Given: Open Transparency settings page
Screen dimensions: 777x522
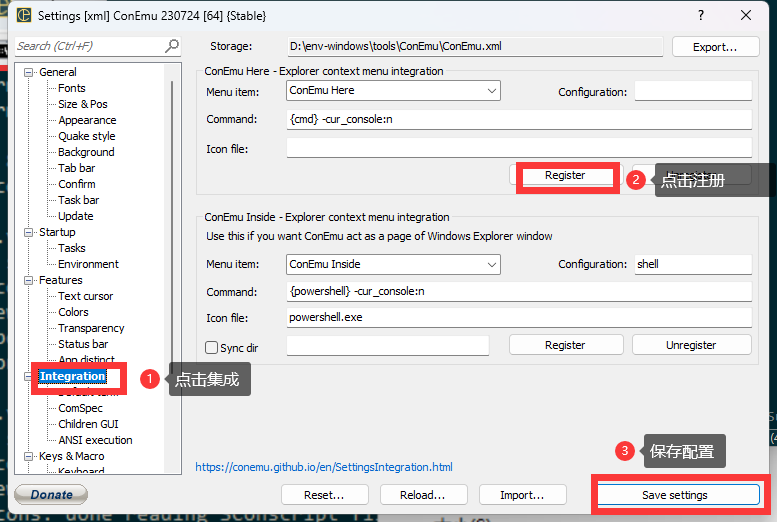Looking at the screenshot, I should pos(91,328).
